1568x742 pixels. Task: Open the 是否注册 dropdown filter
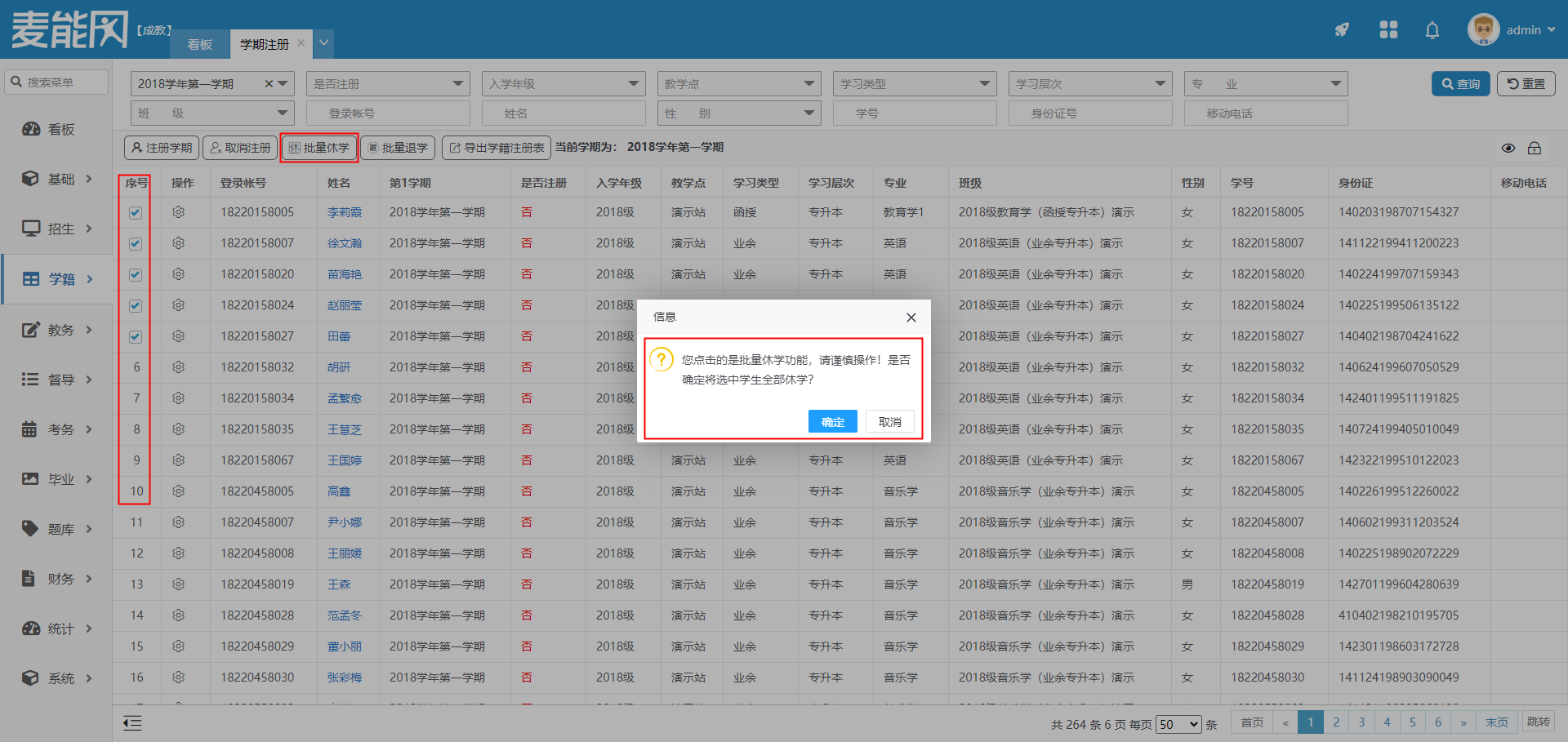click(x=388, y=84)
